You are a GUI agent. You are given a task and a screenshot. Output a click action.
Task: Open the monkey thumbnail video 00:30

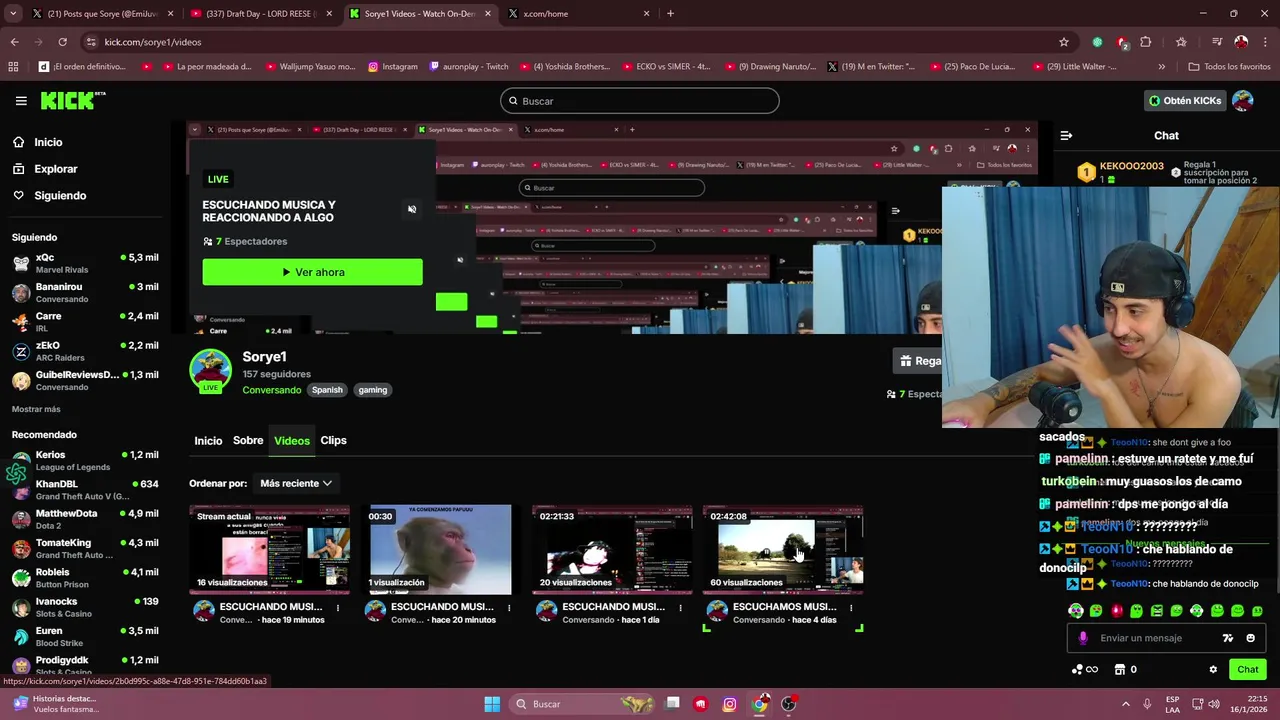coord(441,549)
